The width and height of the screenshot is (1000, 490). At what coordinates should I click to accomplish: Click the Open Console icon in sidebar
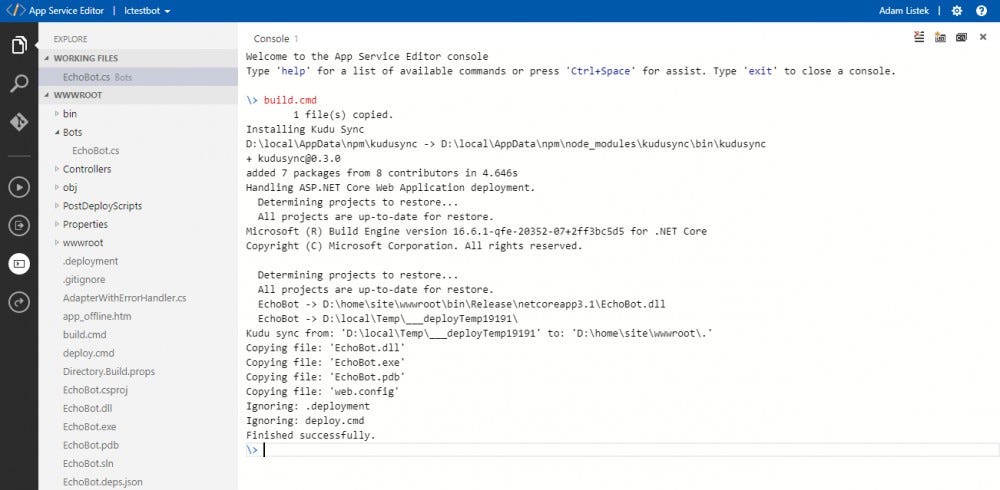pyautogui.click(x=18, y=264)
